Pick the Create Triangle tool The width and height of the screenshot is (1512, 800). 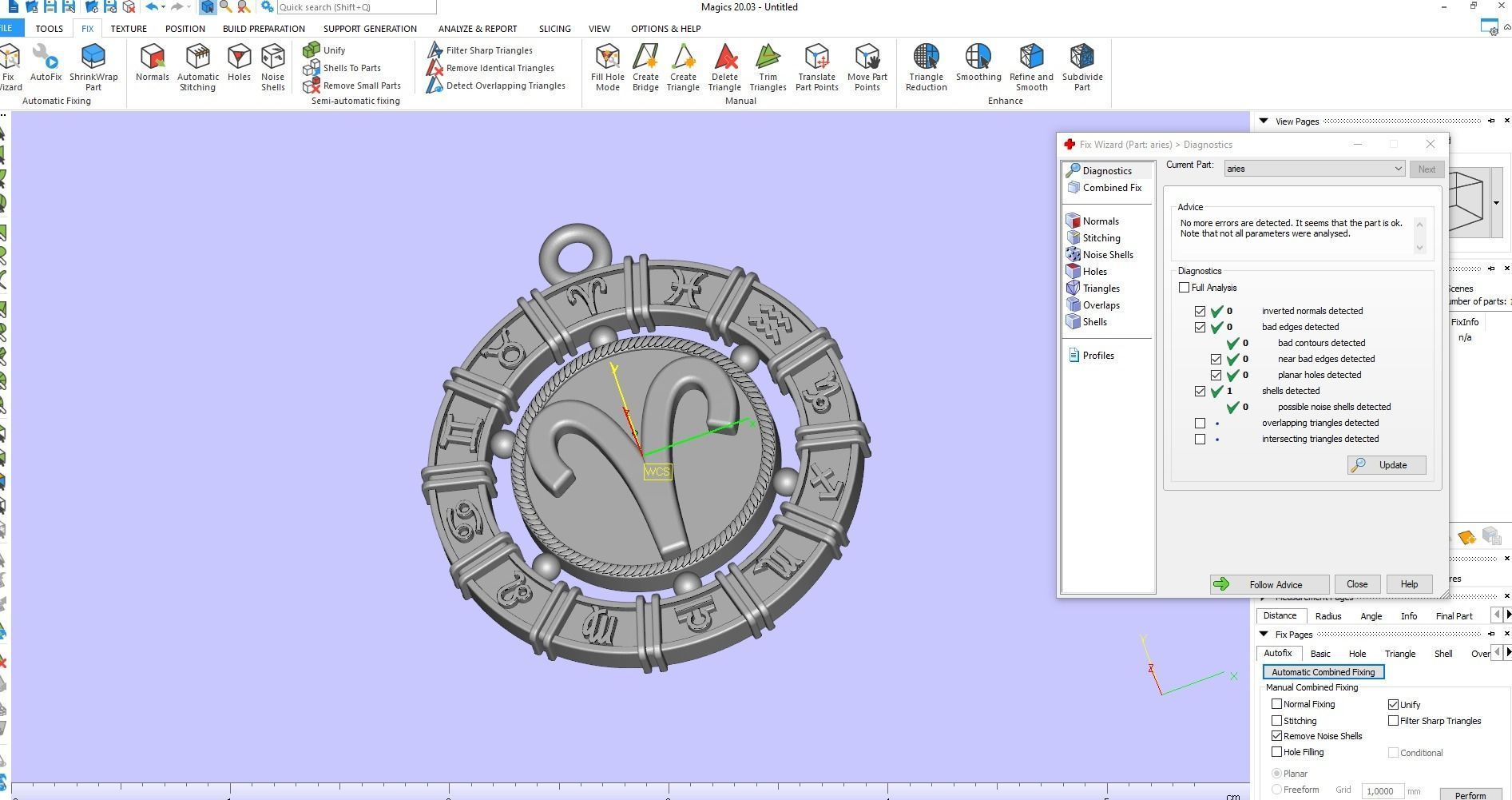[683, 67]
